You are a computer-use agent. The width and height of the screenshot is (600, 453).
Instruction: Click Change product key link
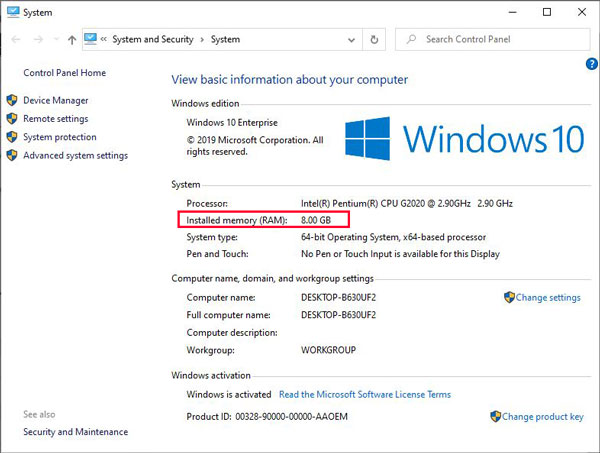[x=543, y=417]
